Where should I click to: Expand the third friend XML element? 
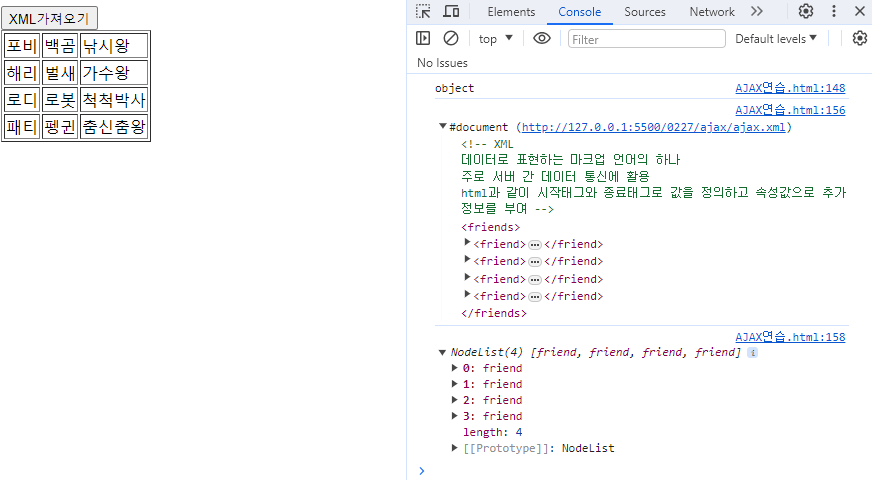click(467, 277)
